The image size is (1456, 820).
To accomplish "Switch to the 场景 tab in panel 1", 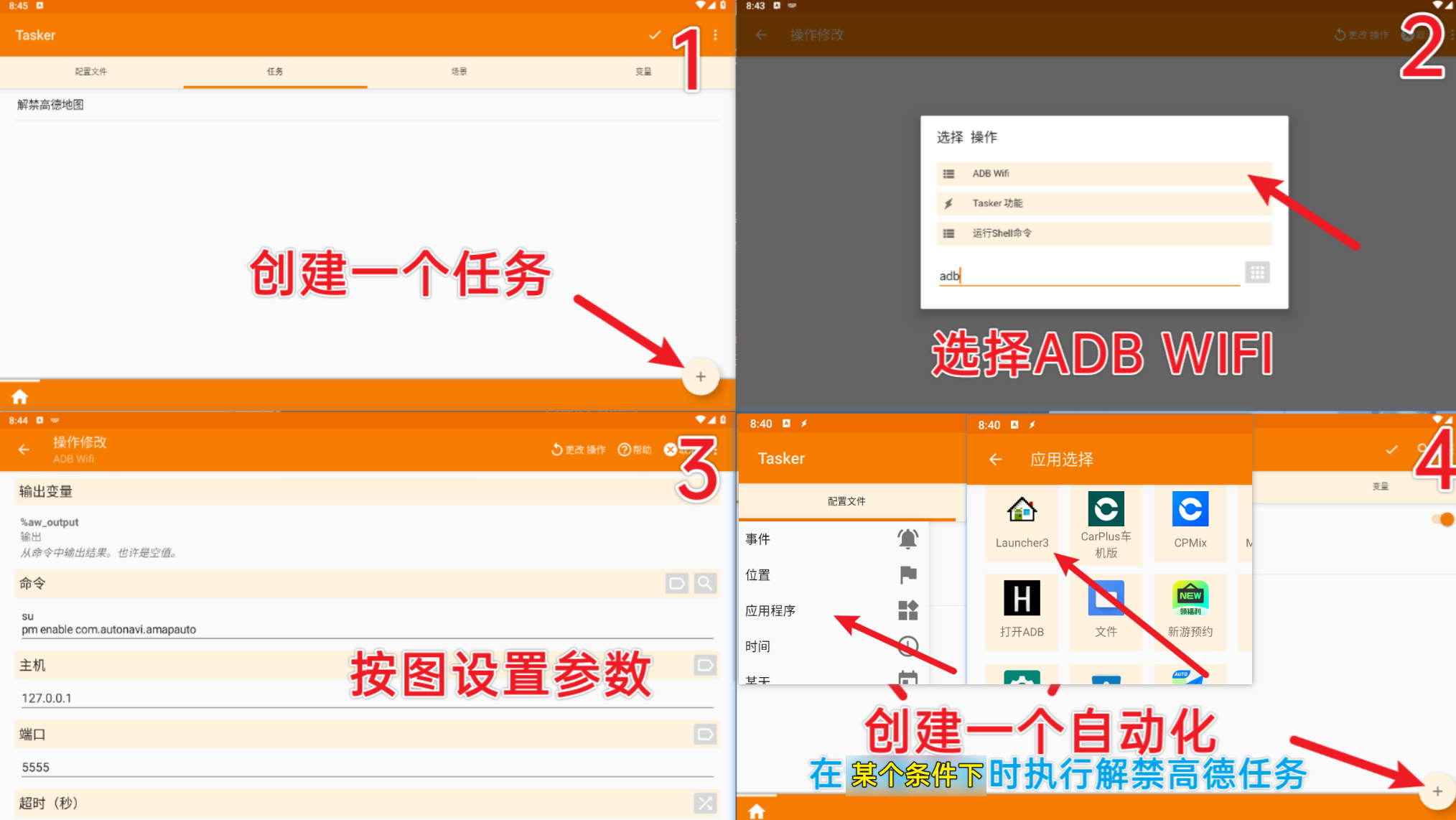I will [459, 71].
